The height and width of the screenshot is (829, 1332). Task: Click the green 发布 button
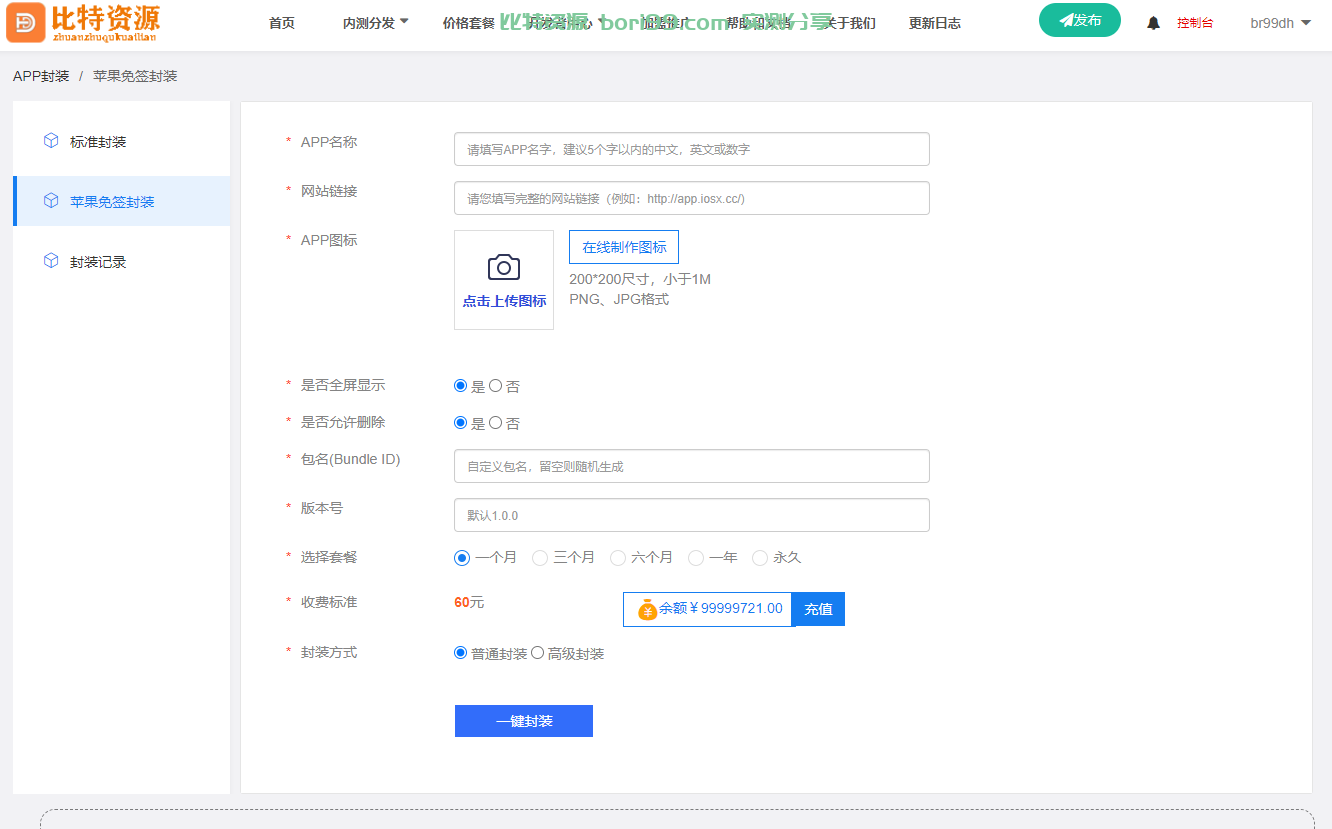pyautogui.click(x=1080, y=20)
